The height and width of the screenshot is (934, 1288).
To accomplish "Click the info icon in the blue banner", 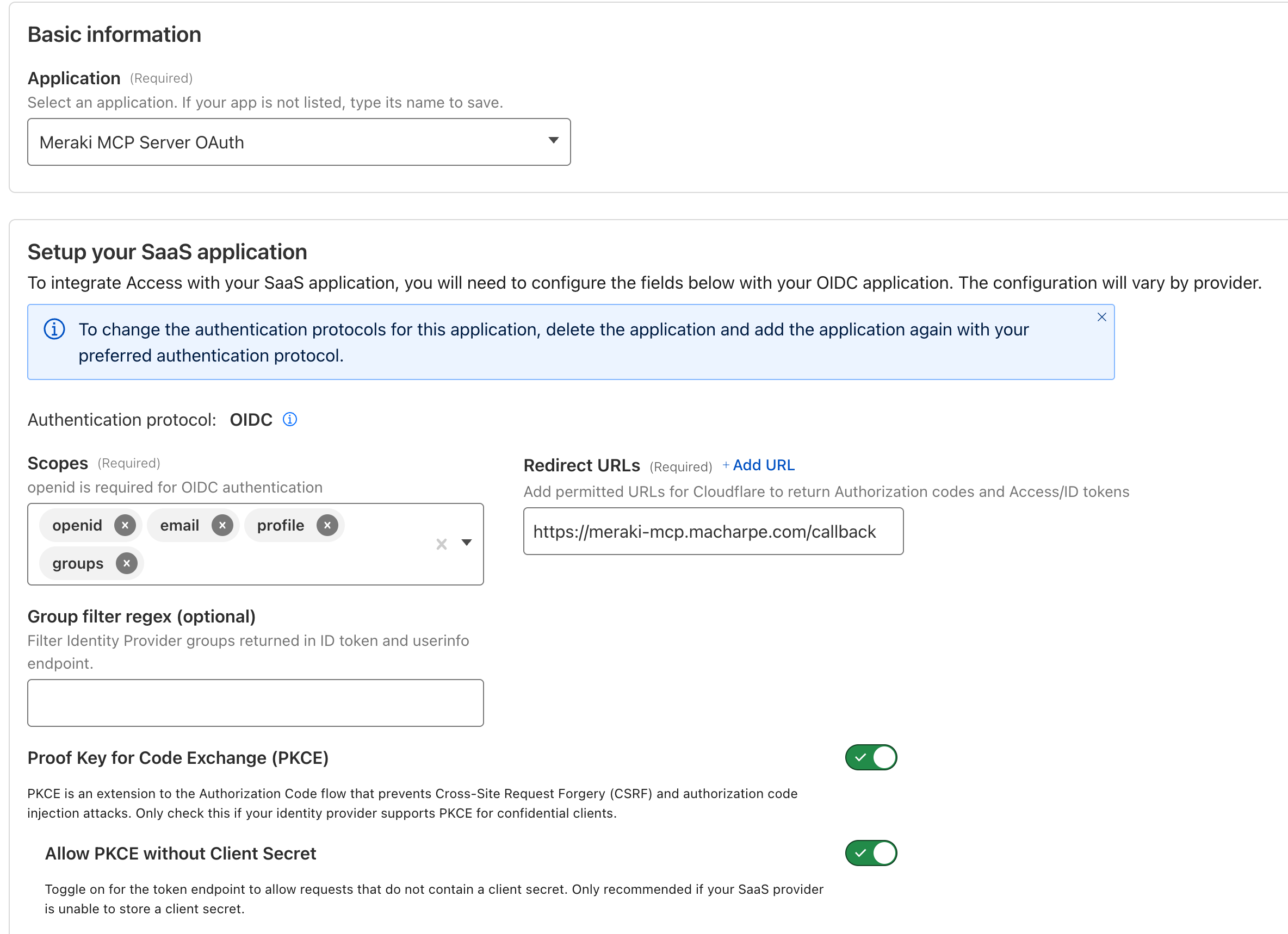I will click(54, 329).
